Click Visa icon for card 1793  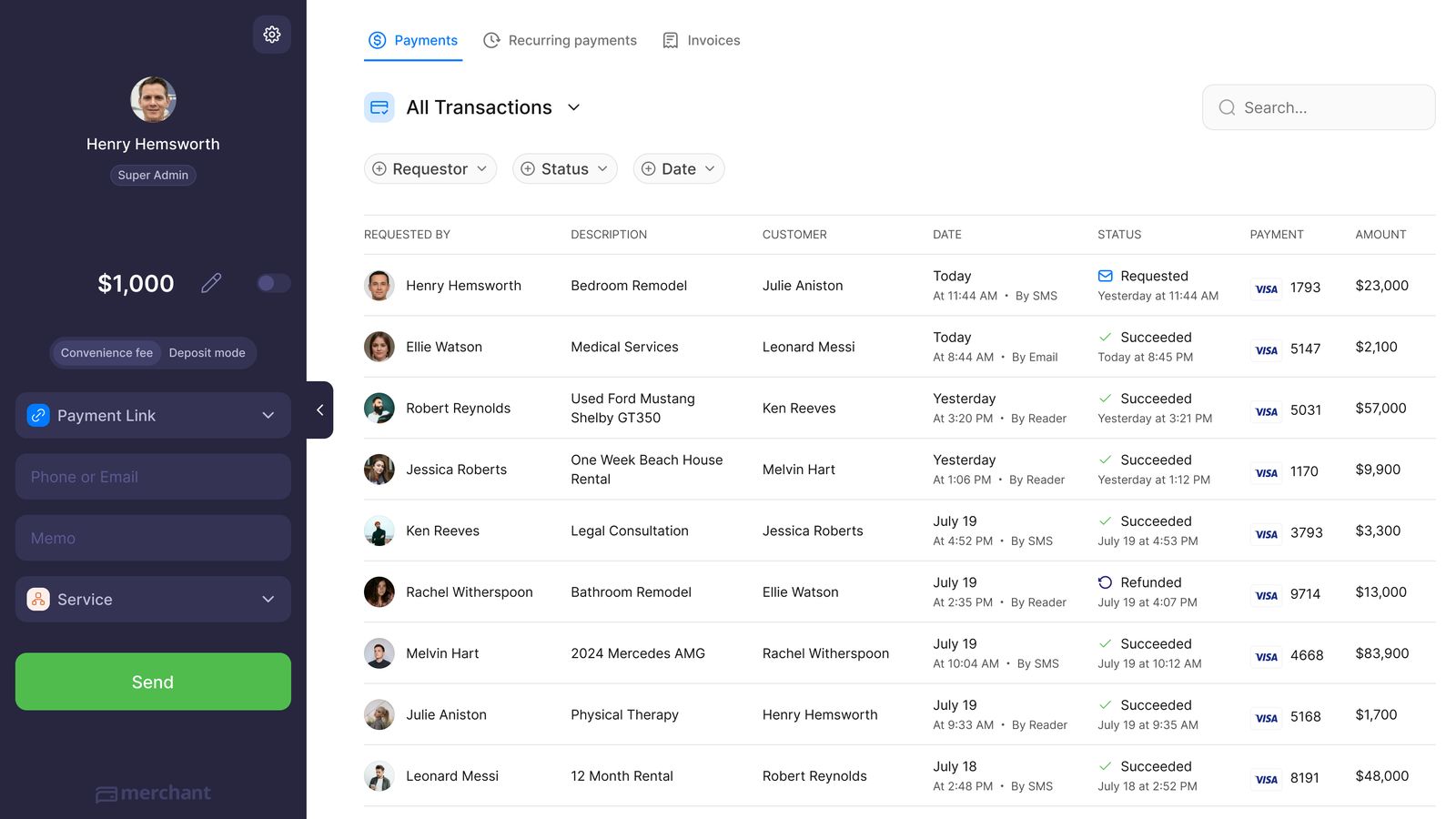[1266, 288]
